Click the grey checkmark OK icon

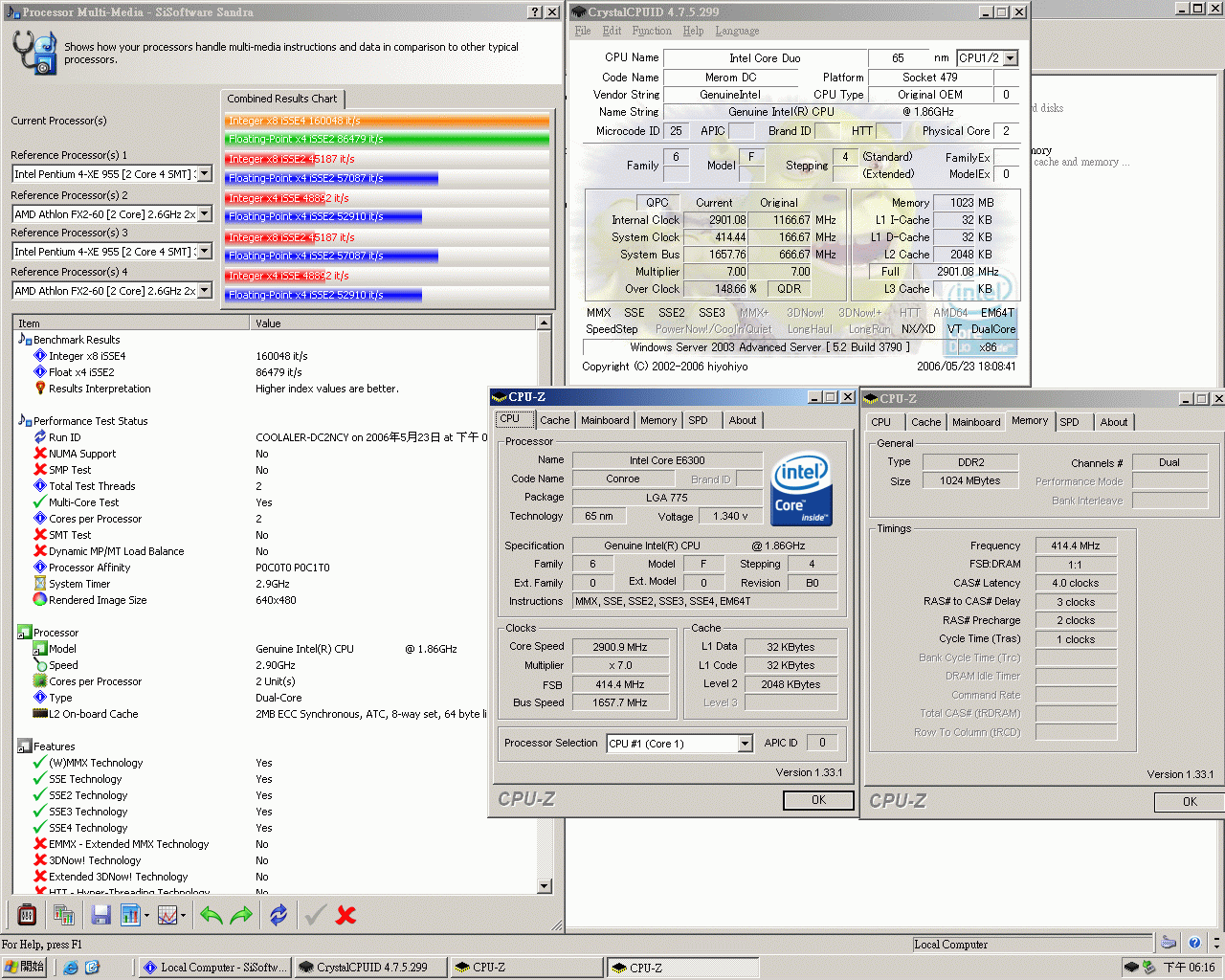315,916
